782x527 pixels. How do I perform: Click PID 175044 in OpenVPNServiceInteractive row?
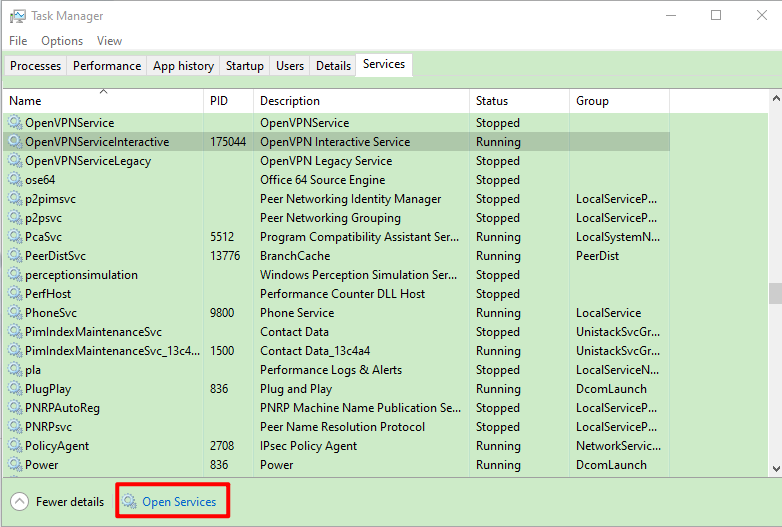click(x=228, y=142)
